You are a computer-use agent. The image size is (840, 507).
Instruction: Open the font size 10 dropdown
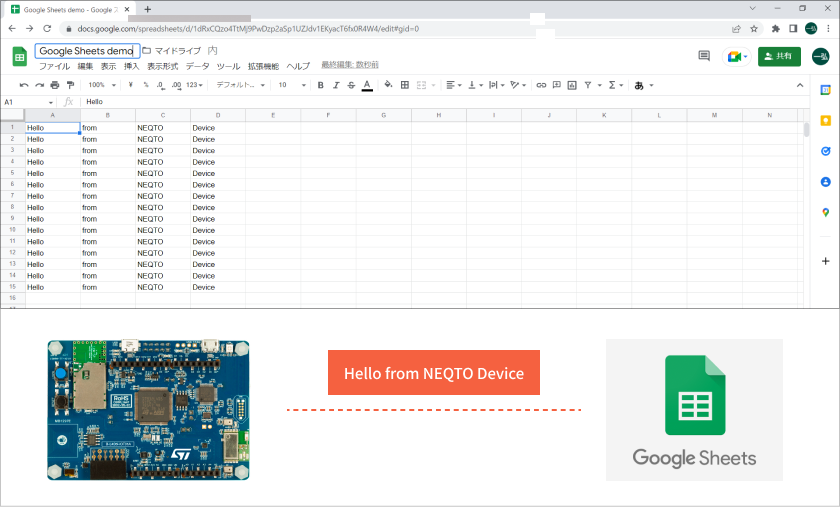292,85
